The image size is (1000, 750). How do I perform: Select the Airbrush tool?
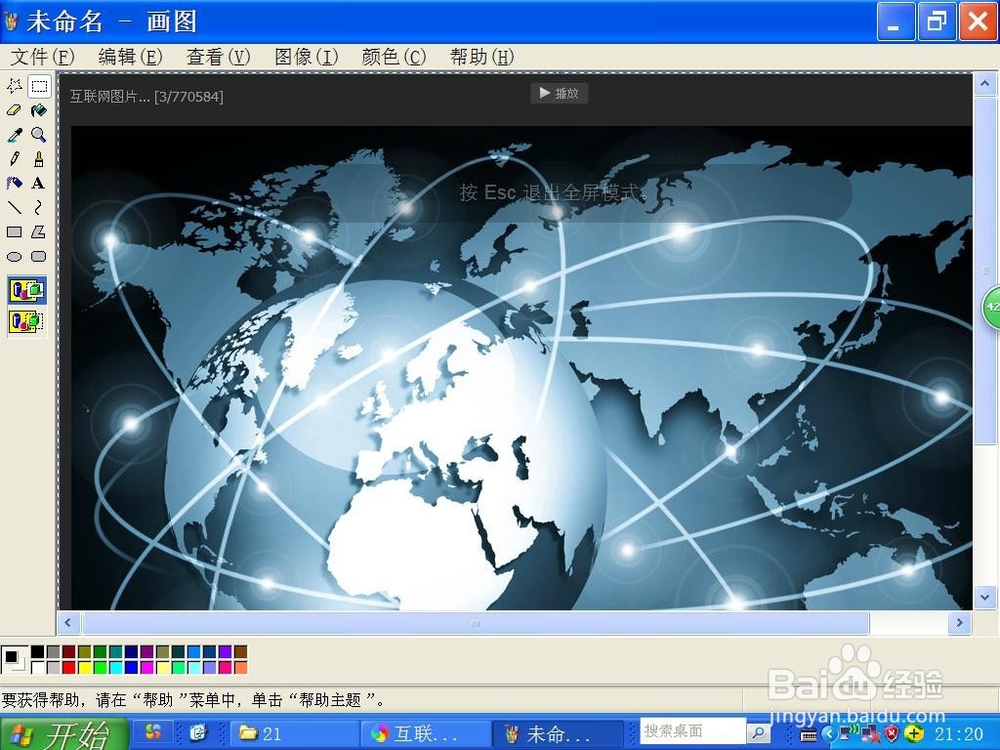pos(14,183)
